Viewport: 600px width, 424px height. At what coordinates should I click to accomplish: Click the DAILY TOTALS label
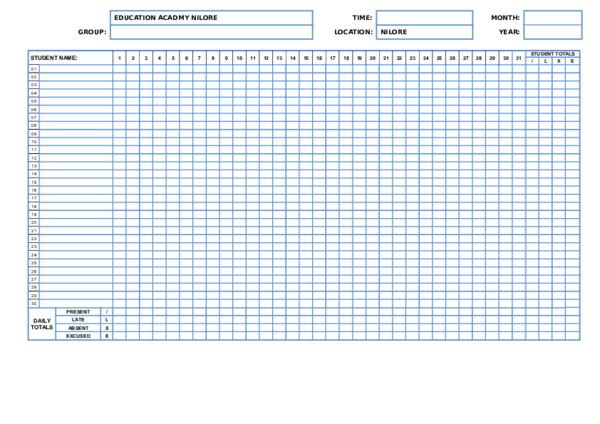(42, 324)
